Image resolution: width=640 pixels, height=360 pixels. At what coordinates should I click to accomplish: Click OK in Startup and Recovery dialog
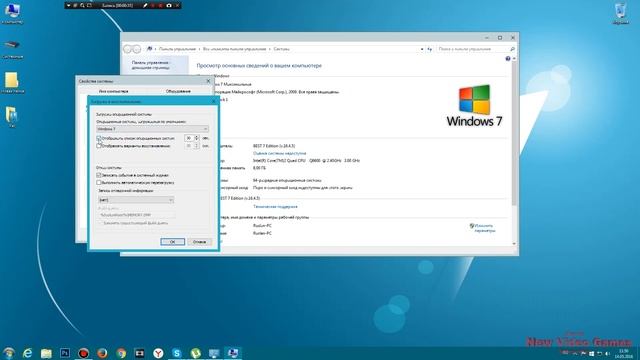pyautogui.click(x=172, y=242)
